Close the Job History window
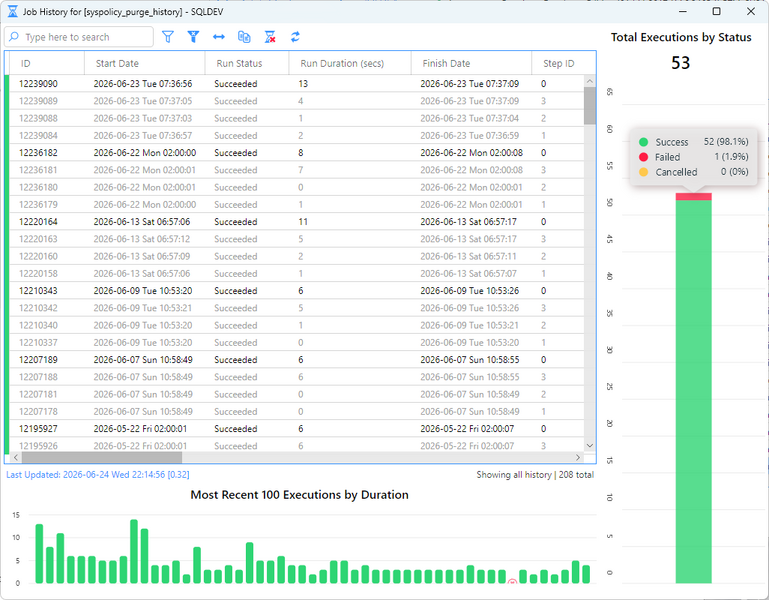The image size is (769, 600). coord(751,11)
